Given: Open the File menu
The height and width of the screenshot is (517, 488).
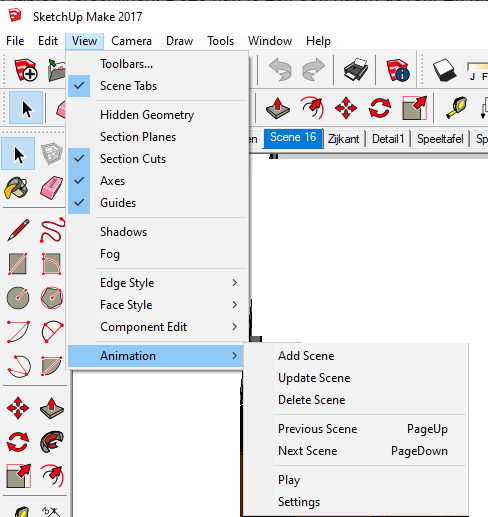Looking at the screenshot, I should click(x=15, y=41).
